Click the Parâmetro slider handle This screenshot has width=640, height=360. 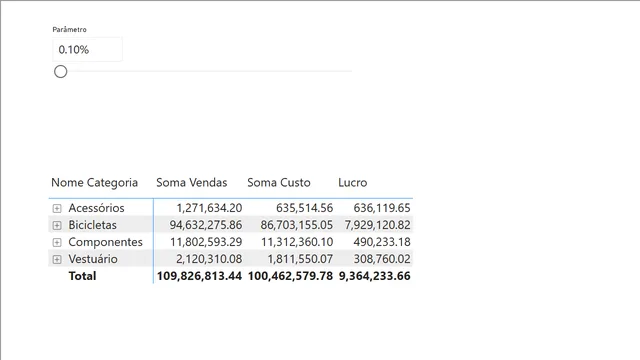point(60,71)
